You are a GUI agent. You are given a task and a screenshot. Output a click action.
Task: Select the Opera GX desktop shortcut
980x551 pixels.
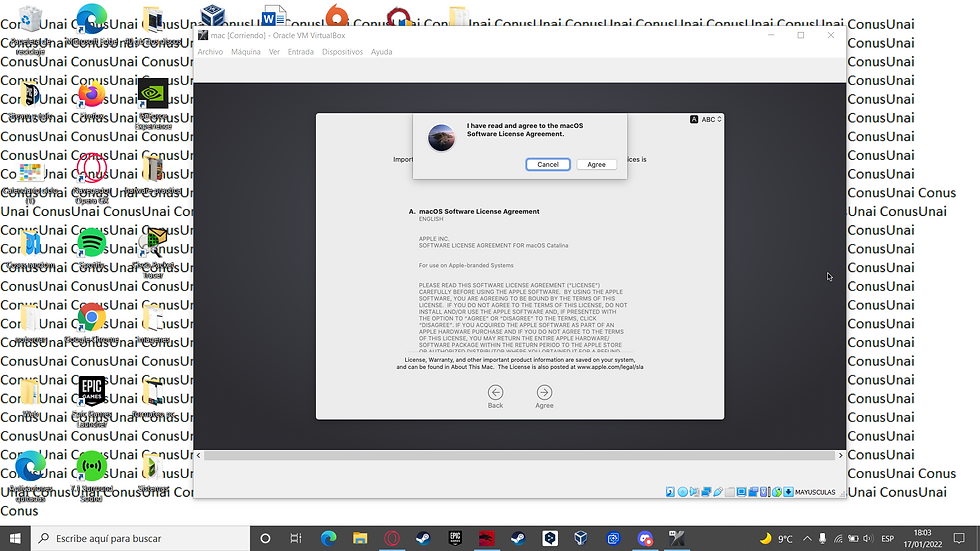(91, 177)
